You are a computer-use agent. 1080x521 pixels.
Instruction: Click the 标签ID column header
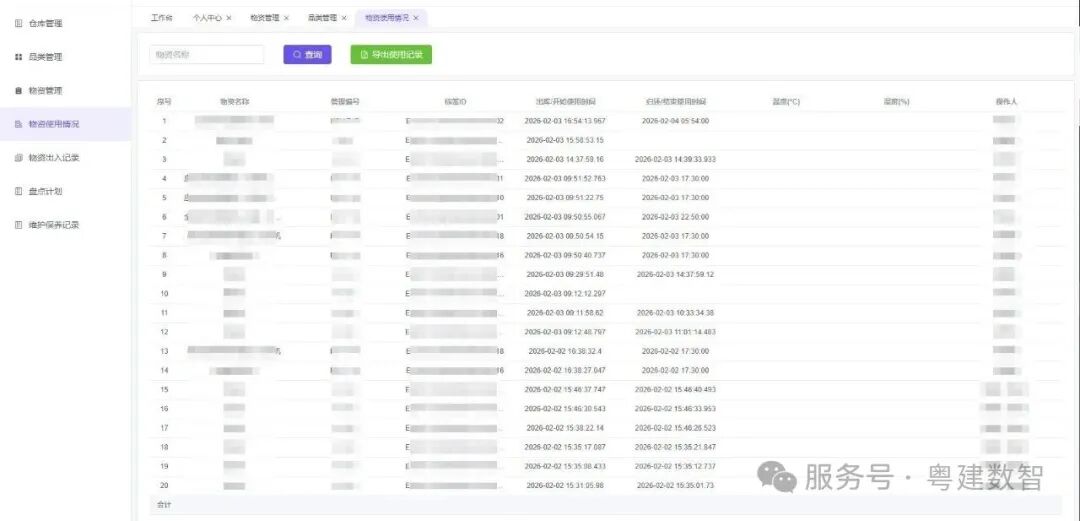pos(455,102)
